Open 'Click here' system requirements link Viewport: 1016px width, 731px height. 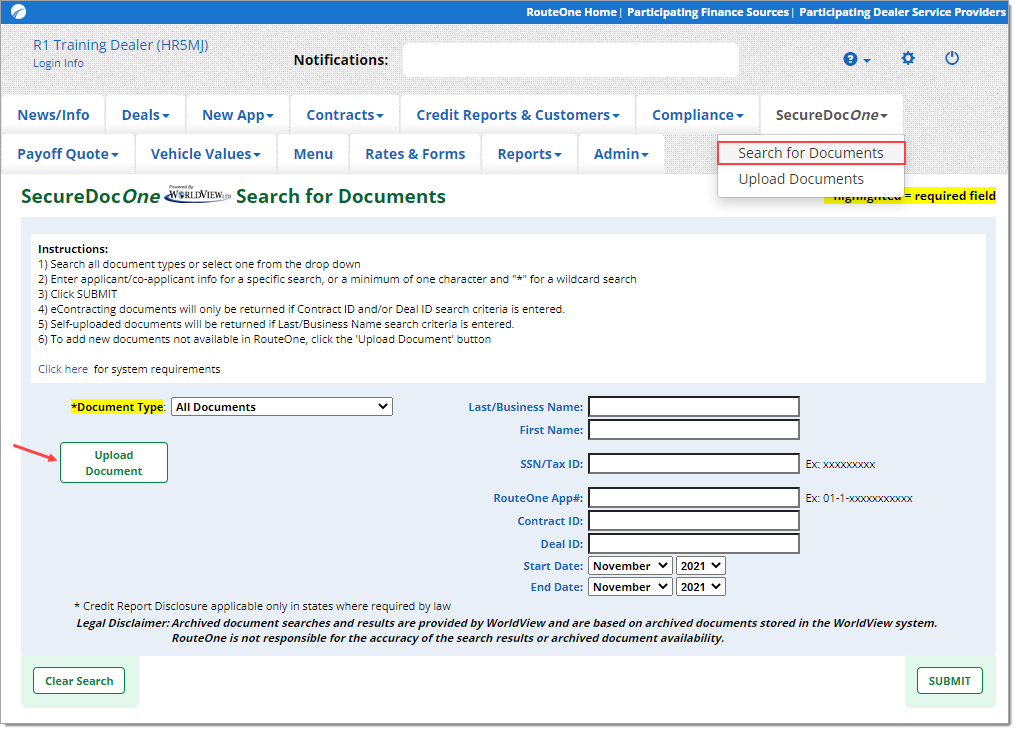63,369
